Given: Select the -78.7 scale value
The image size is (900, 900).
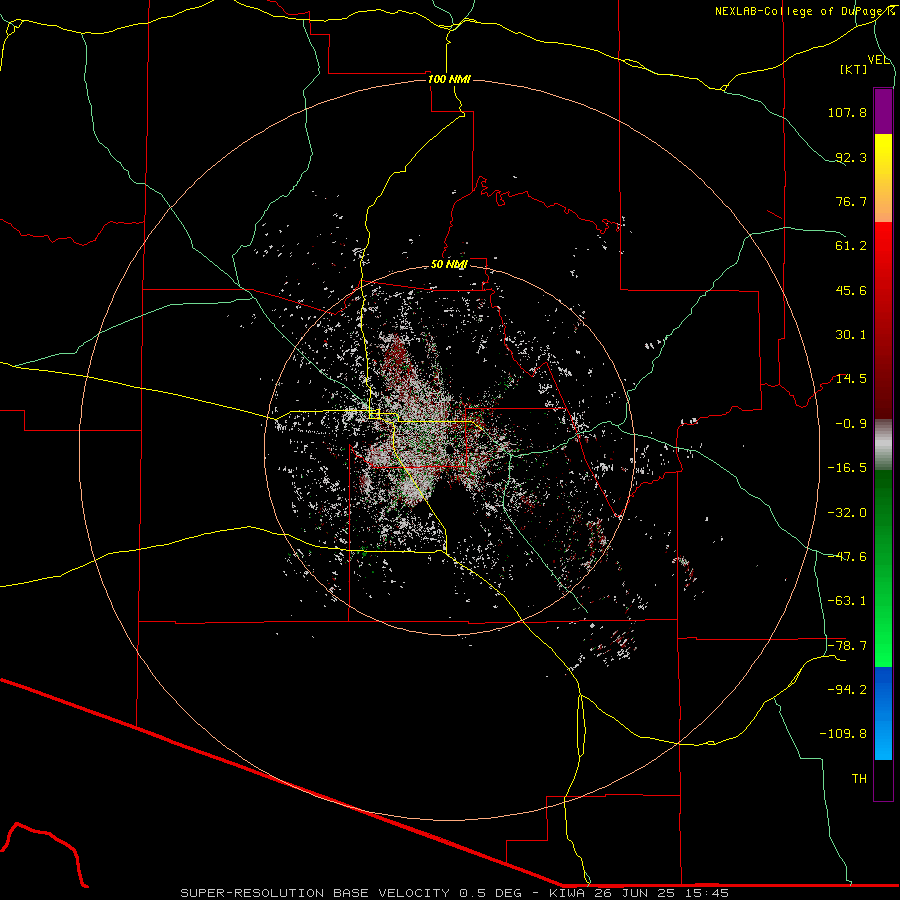Looking at the screenshot, I should click(847, 646).
